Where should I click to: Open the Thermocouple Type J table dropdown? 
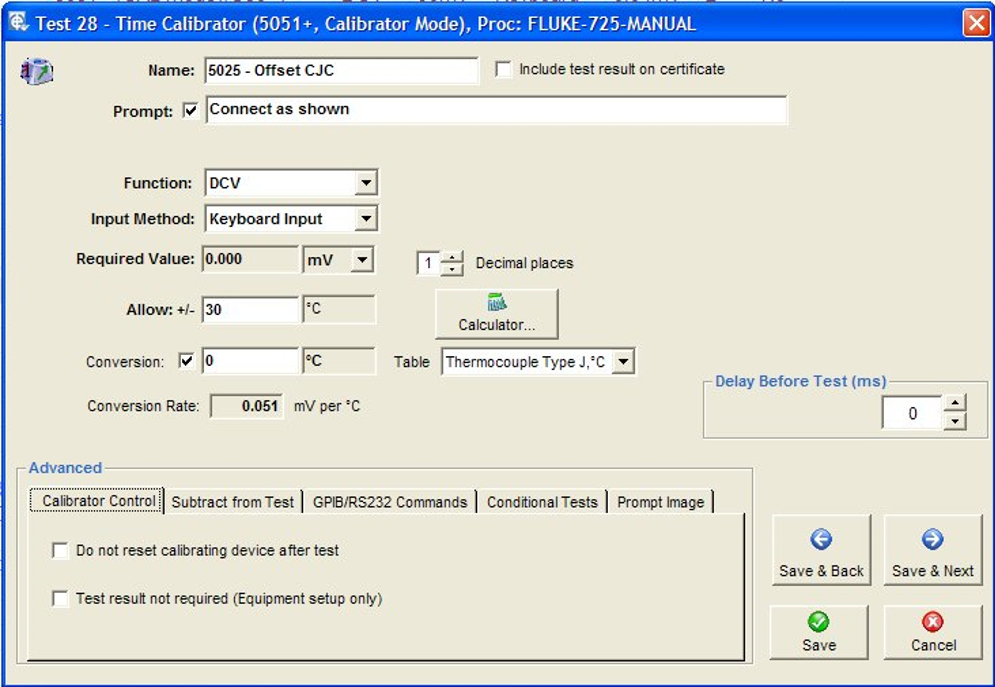[623, 362]
